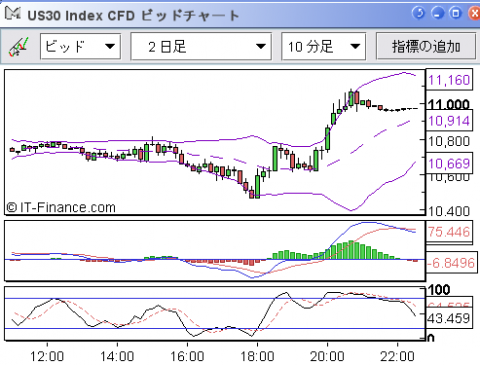Image resolution: width=480 pixels, height=365 pixels.
Task: Click the tall green candle near 20:00
Action: tap(328, 138)
